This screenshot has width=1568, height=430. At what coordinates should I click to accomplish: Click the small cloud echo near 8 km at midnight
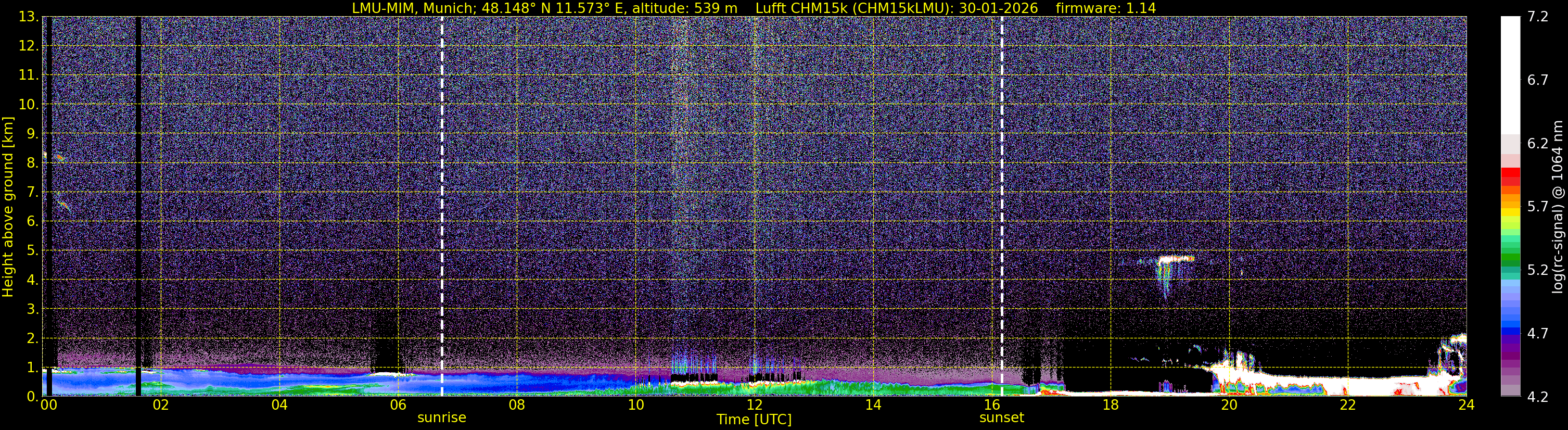click(x=60, y=158)
